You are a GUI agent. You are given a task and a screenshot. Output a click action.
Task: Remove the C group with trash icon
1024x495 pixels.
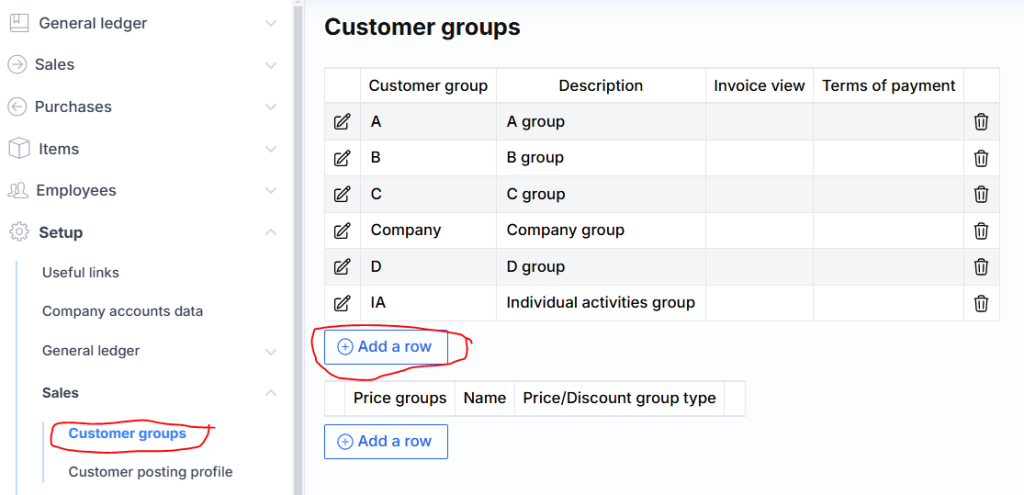981,194
